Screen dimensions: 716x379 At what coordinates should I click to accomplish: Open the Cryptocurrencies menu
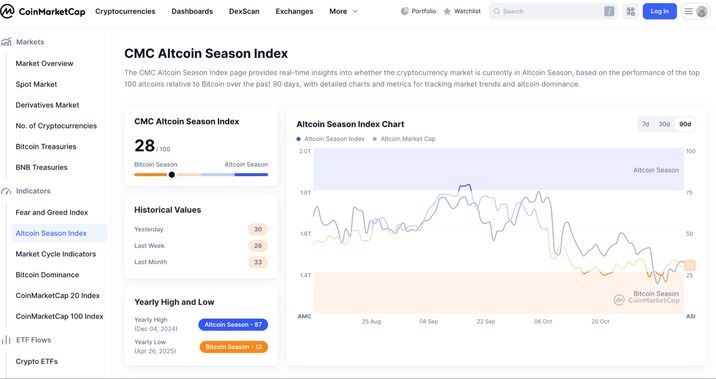tap(125, 11)
